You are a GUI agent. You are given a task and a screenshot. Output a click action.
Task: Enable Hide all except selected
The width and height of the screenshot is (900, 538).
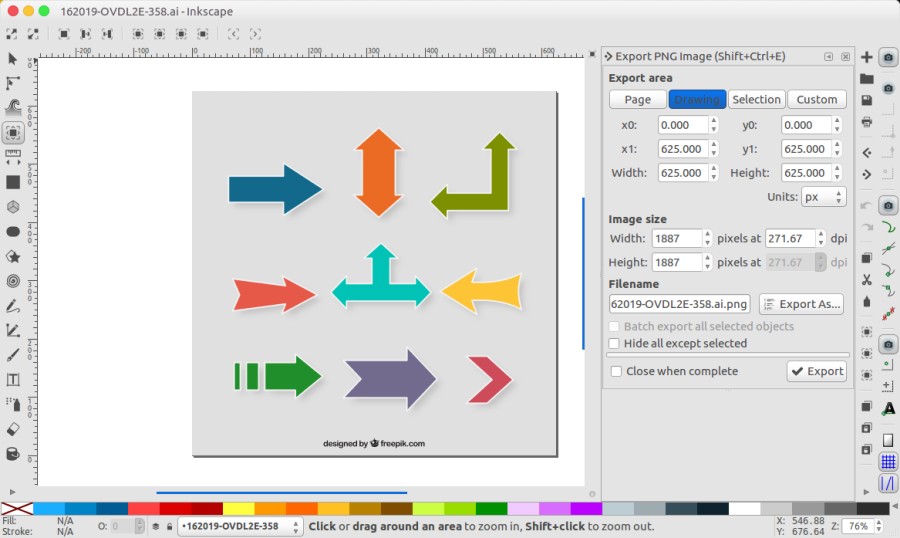pos(615,343)
